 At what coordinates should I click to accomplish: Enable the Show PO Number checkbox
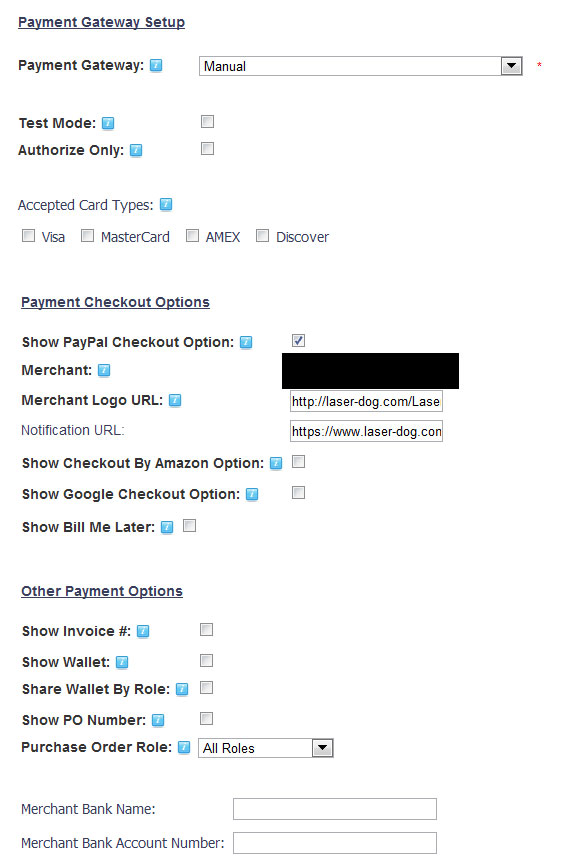coord(206,718)
